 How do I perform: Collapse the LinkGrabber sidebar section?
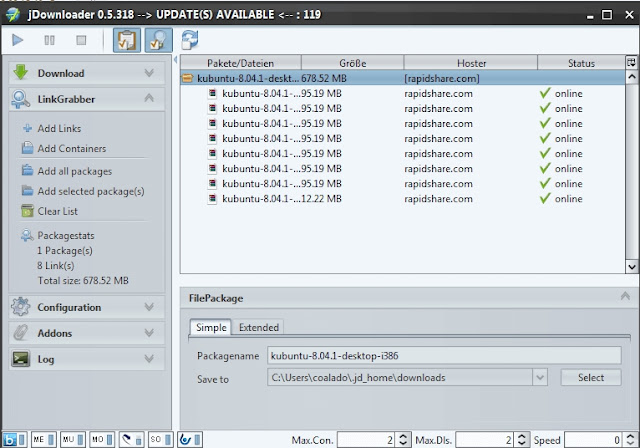point(149,98)
